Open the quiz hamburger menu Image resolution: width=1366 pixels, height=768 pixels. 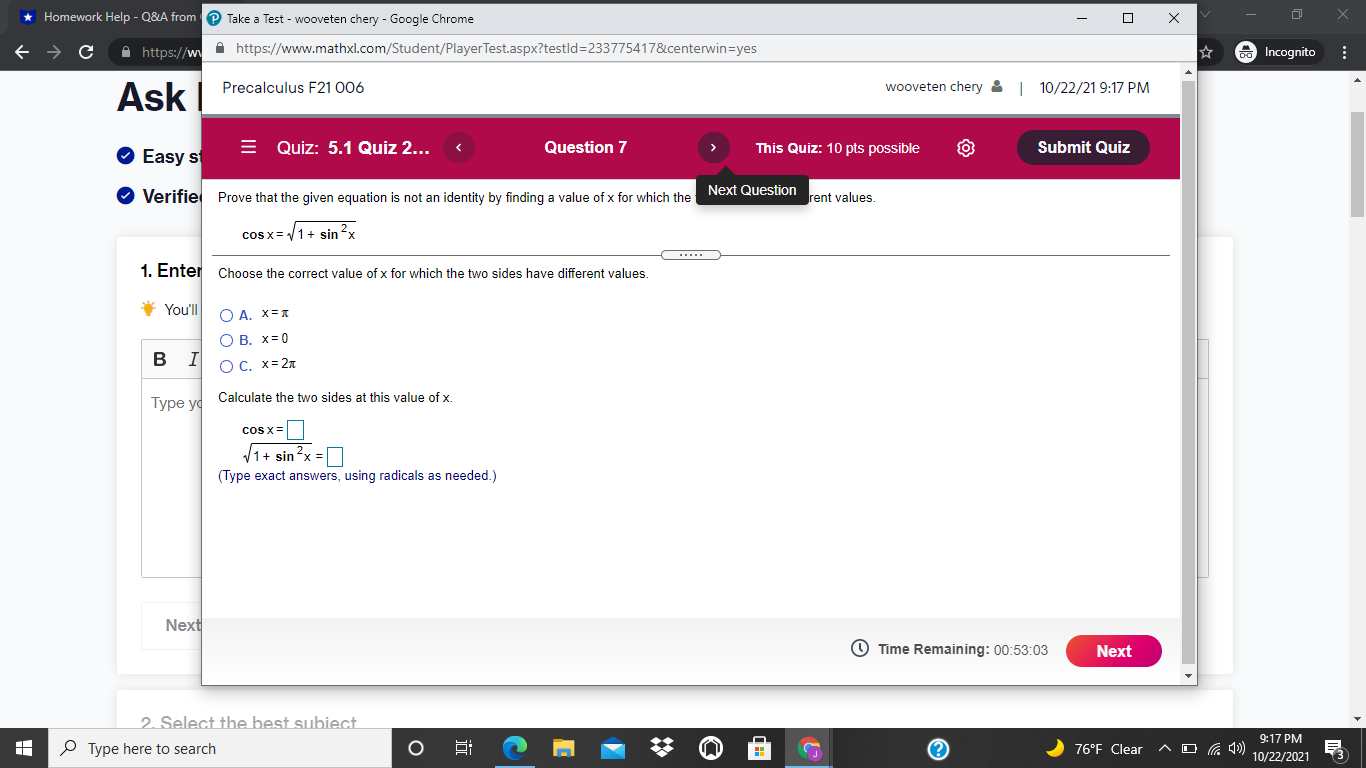tap(249, 147)
